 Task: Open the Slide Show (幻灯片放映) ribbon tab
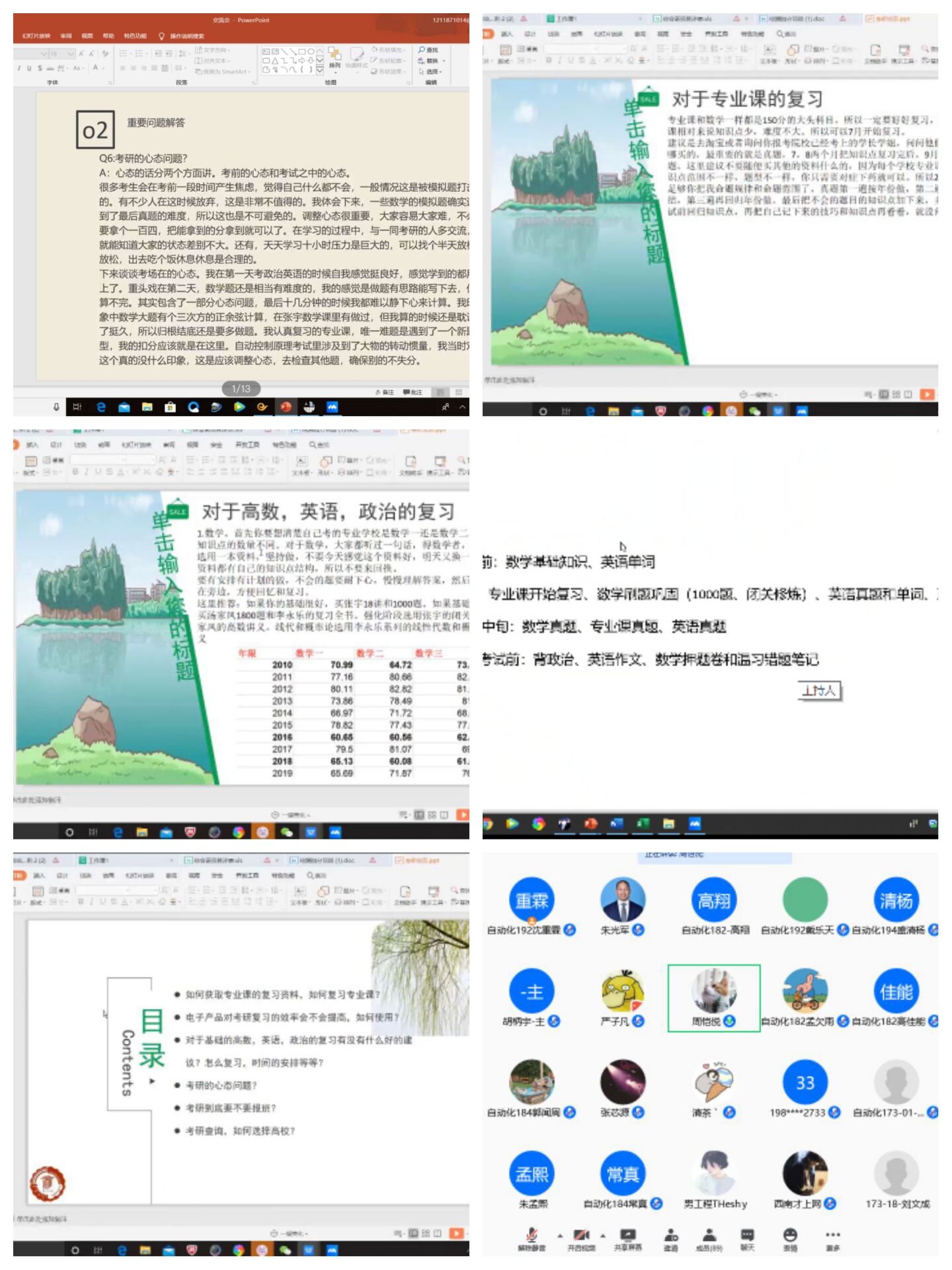coord(36,36)
